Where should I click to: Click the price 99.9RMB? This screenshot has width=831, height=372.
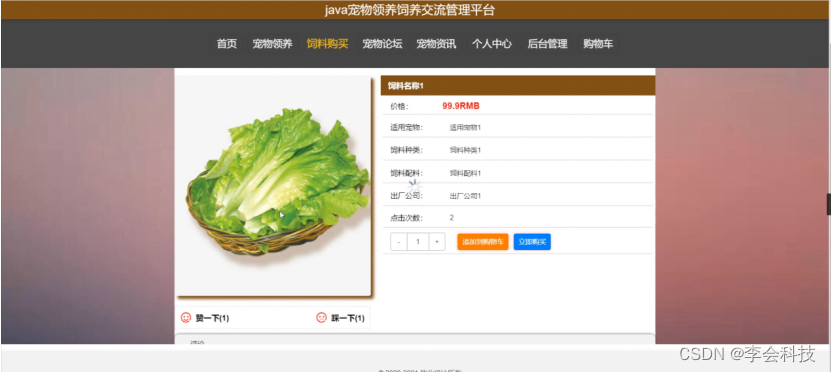pos(461,106)
